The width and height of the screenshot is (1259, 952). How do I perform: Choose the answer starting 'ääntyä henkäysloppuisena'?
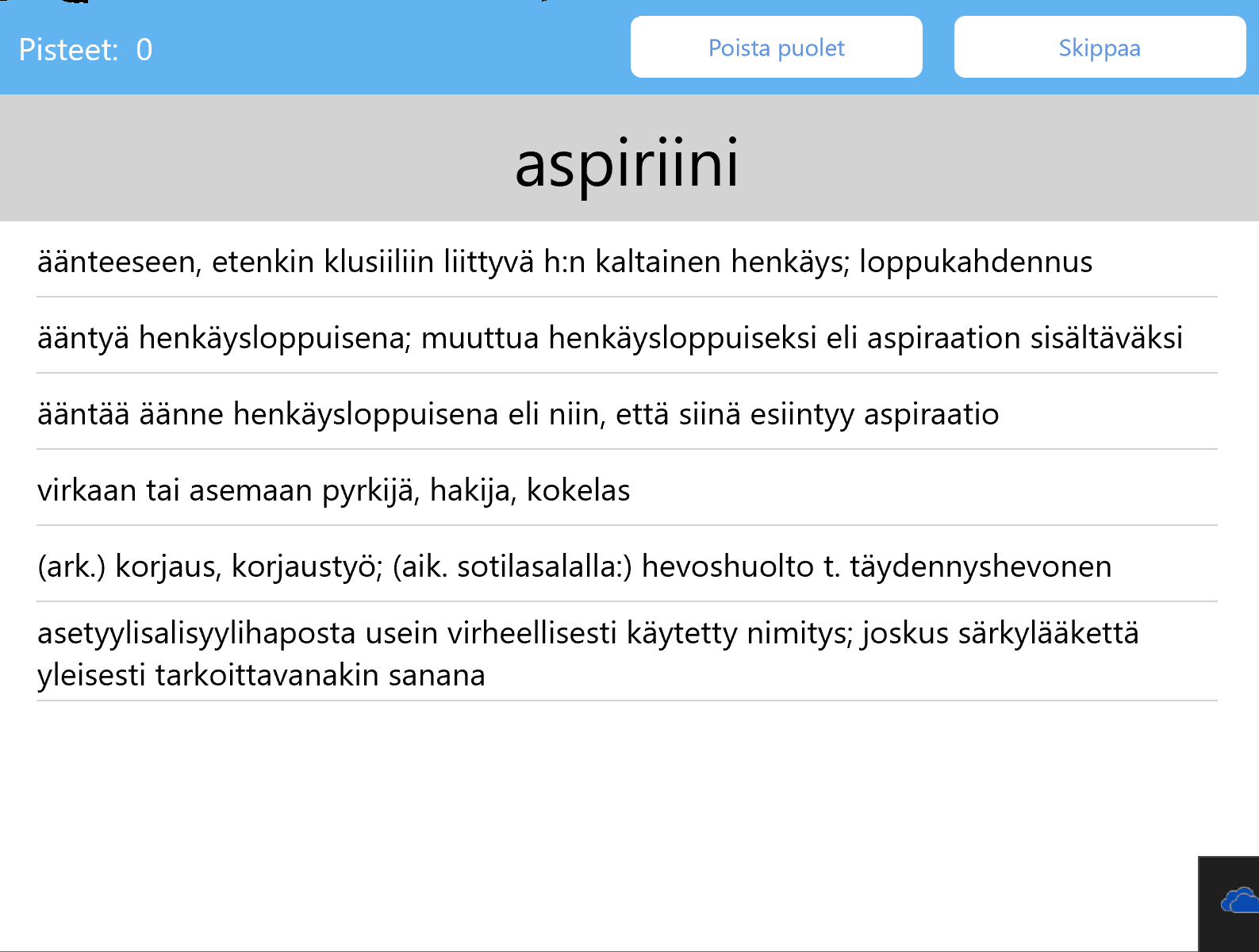[609, 338]
